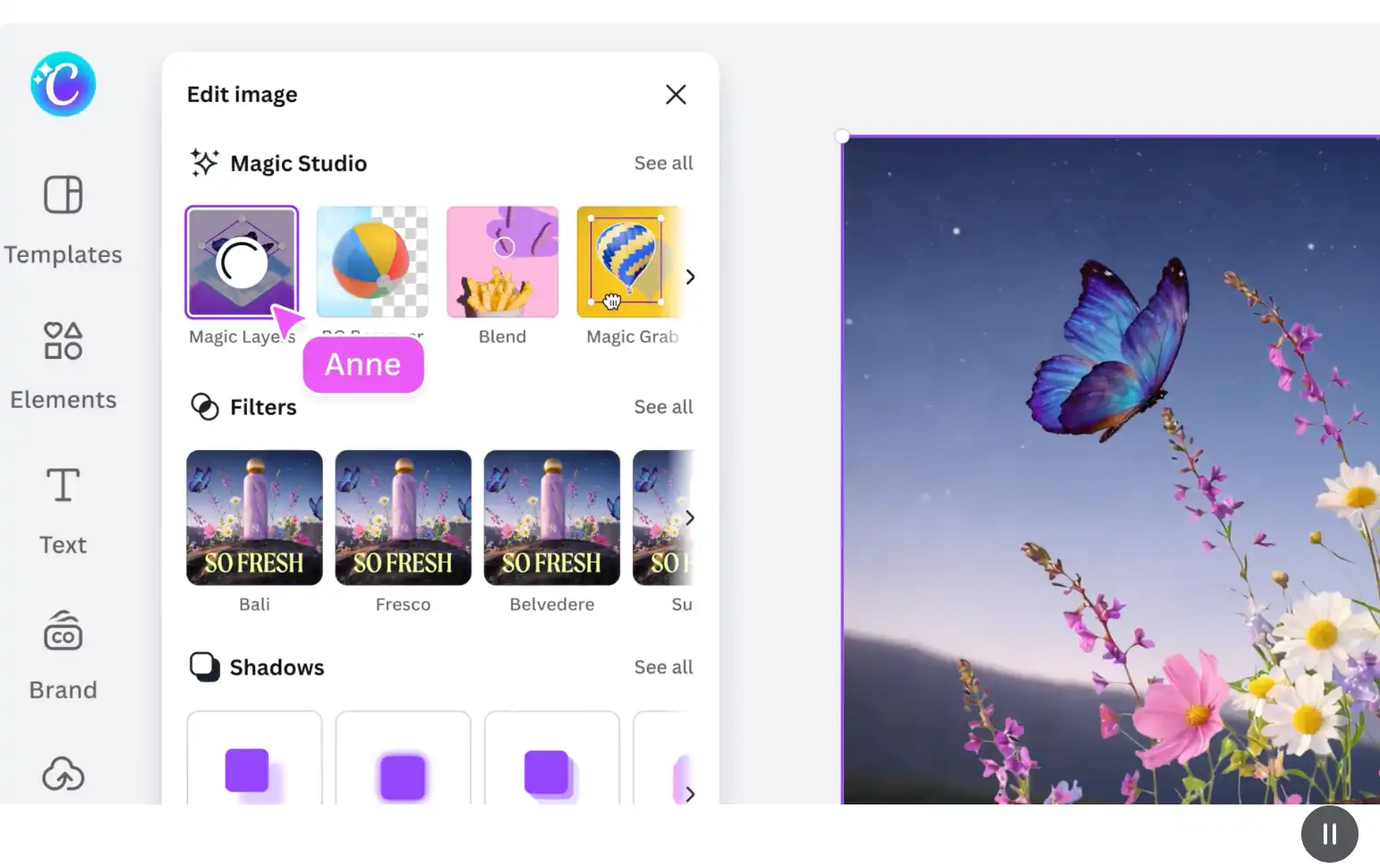Click the Shadows section icon

[204, 667]
